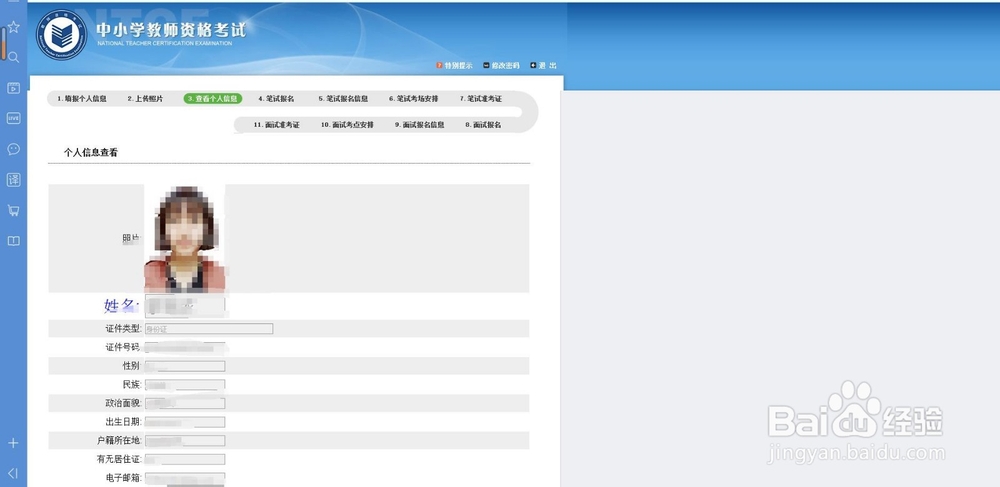Screen dimensions: 1000x487
Task: Collapse the sidebar with arrow icon
Action: [13, 472]
